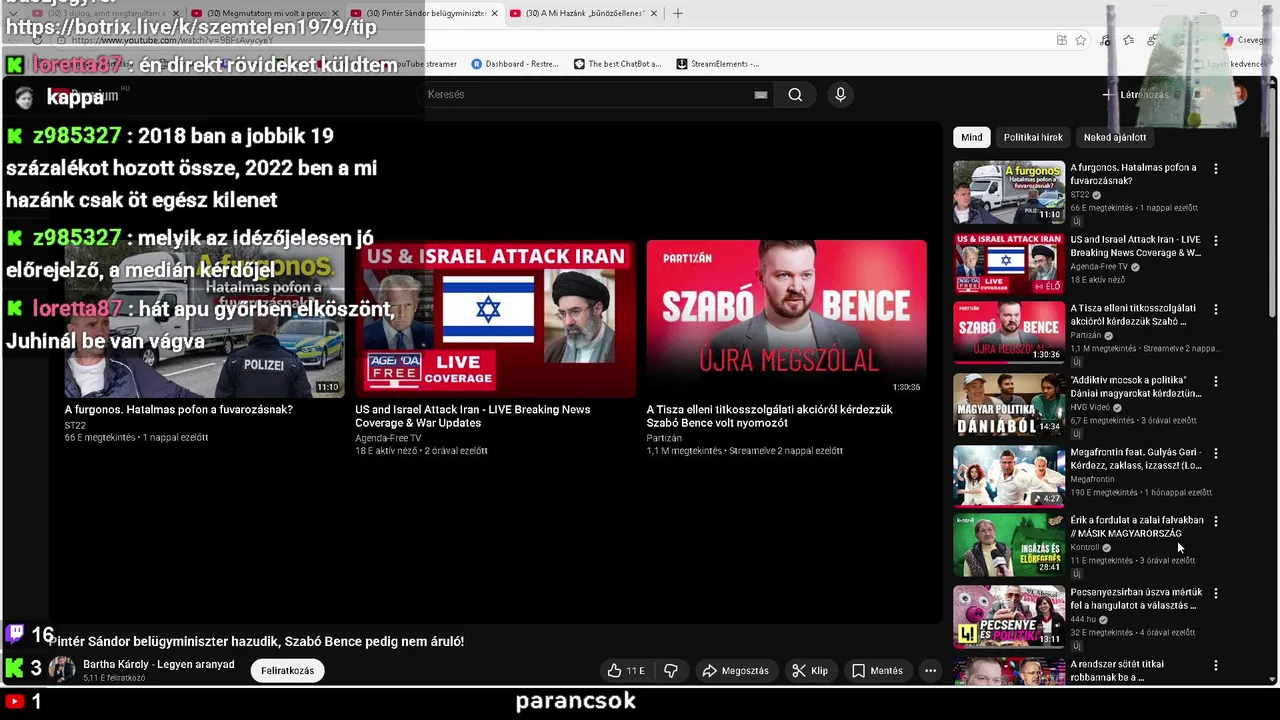Open a new browser tab with plus
Screen dimensions: 1280x720
[x=678, y=13]
